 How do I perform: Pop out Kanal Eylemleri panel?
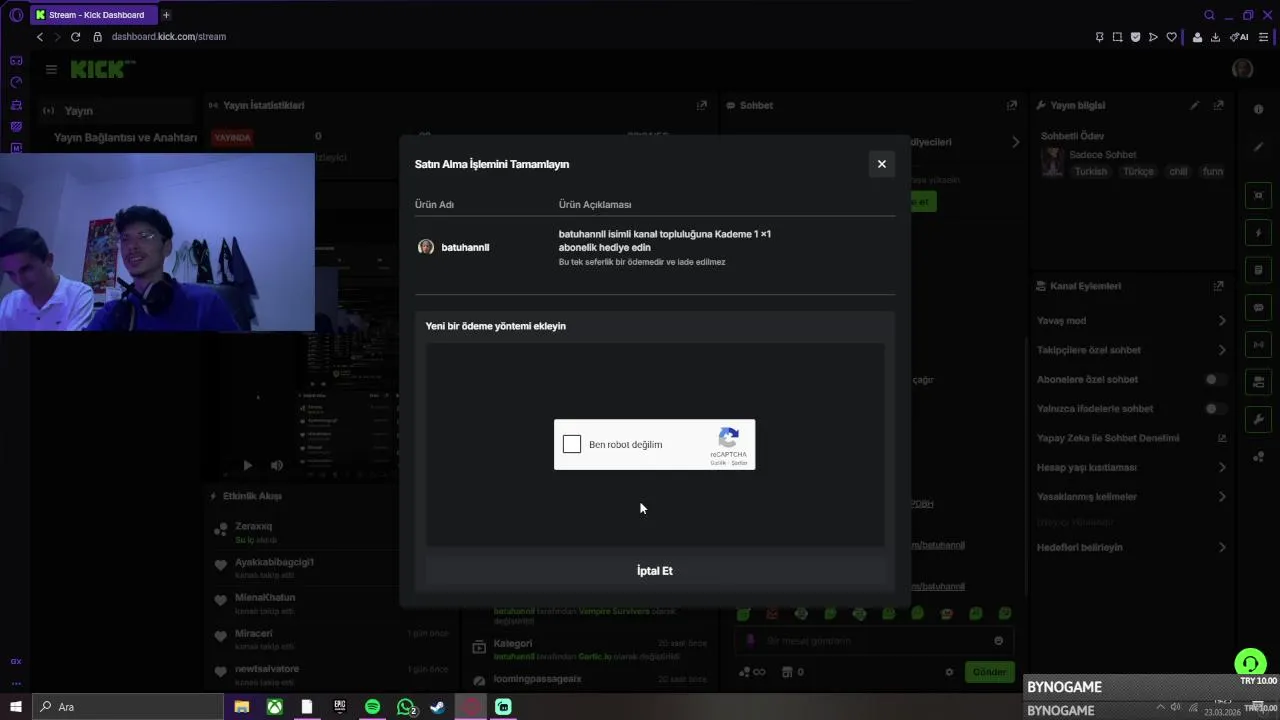[1218, 286]
